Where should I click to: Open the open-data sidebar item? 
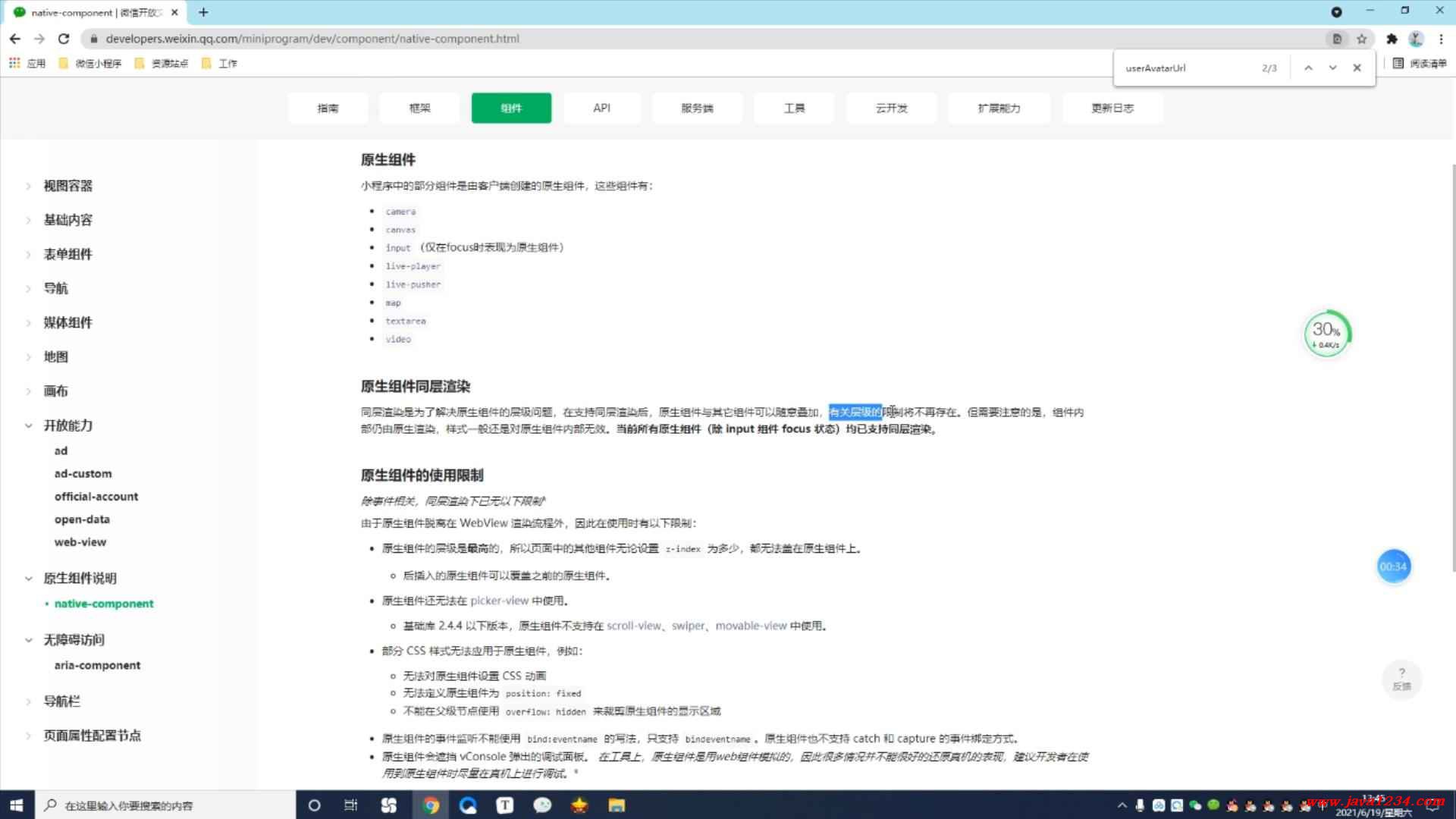(x=82, y=519)
